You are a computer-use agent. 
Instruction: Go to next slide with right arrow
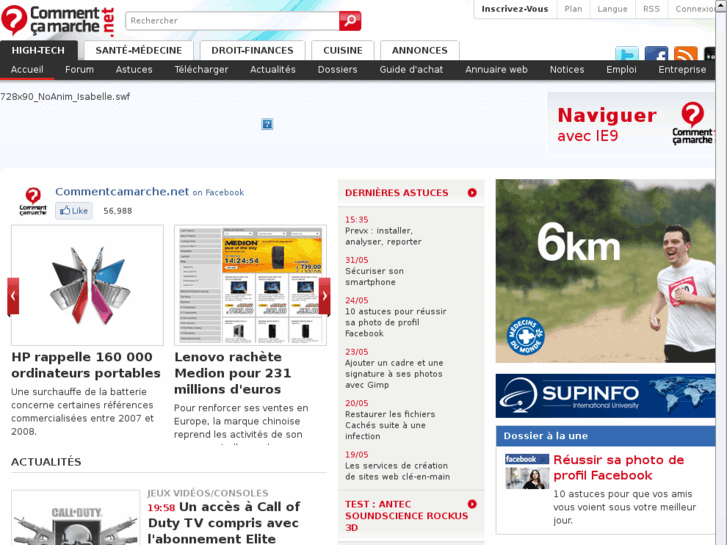[x=325, y=296]
